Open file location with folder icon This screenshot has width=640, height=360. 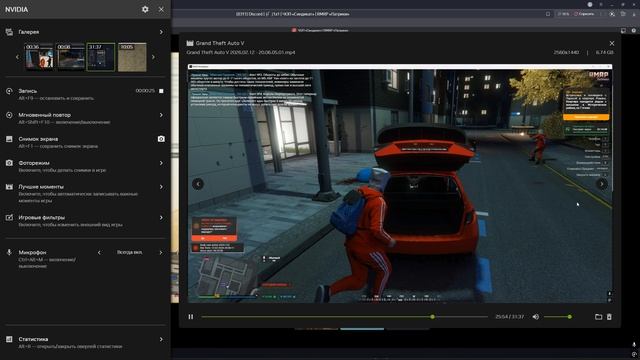[598, 317]
